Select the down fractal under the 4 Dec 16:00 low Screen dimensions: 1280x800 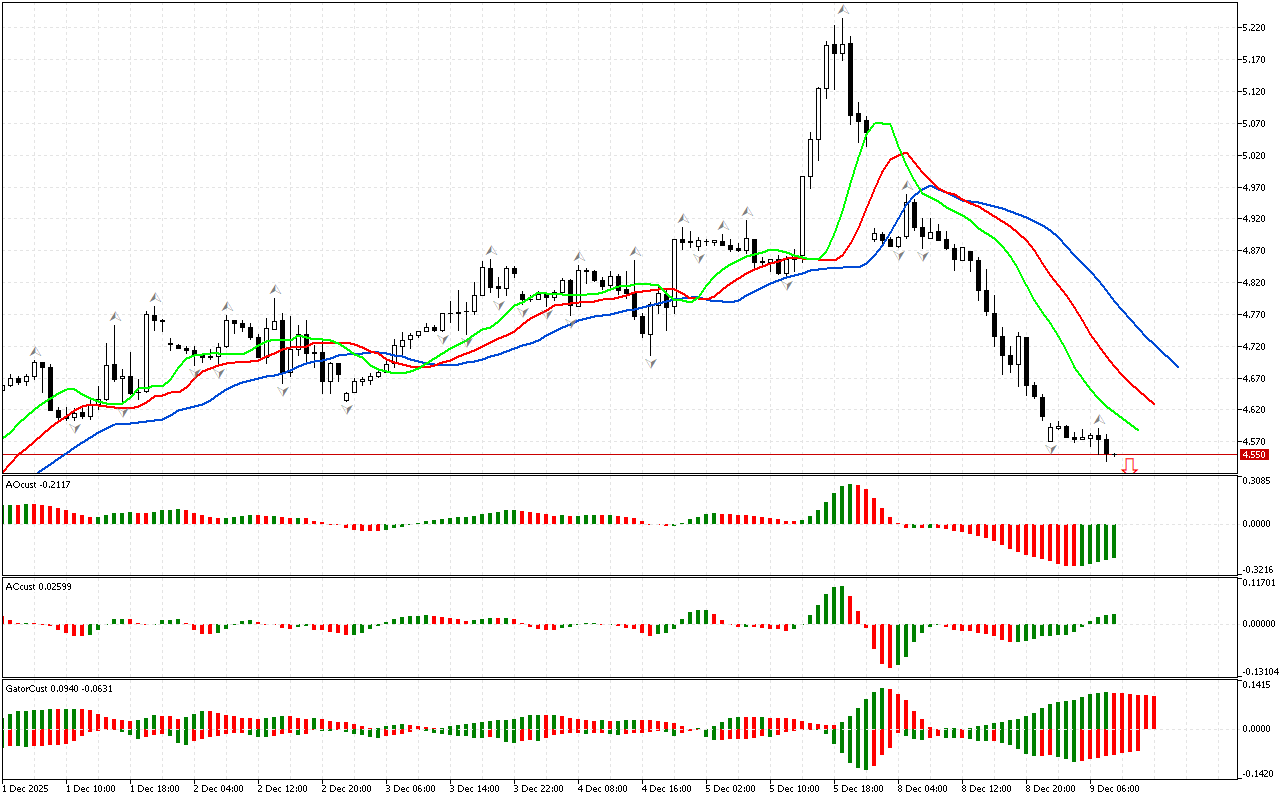(651, 362)
